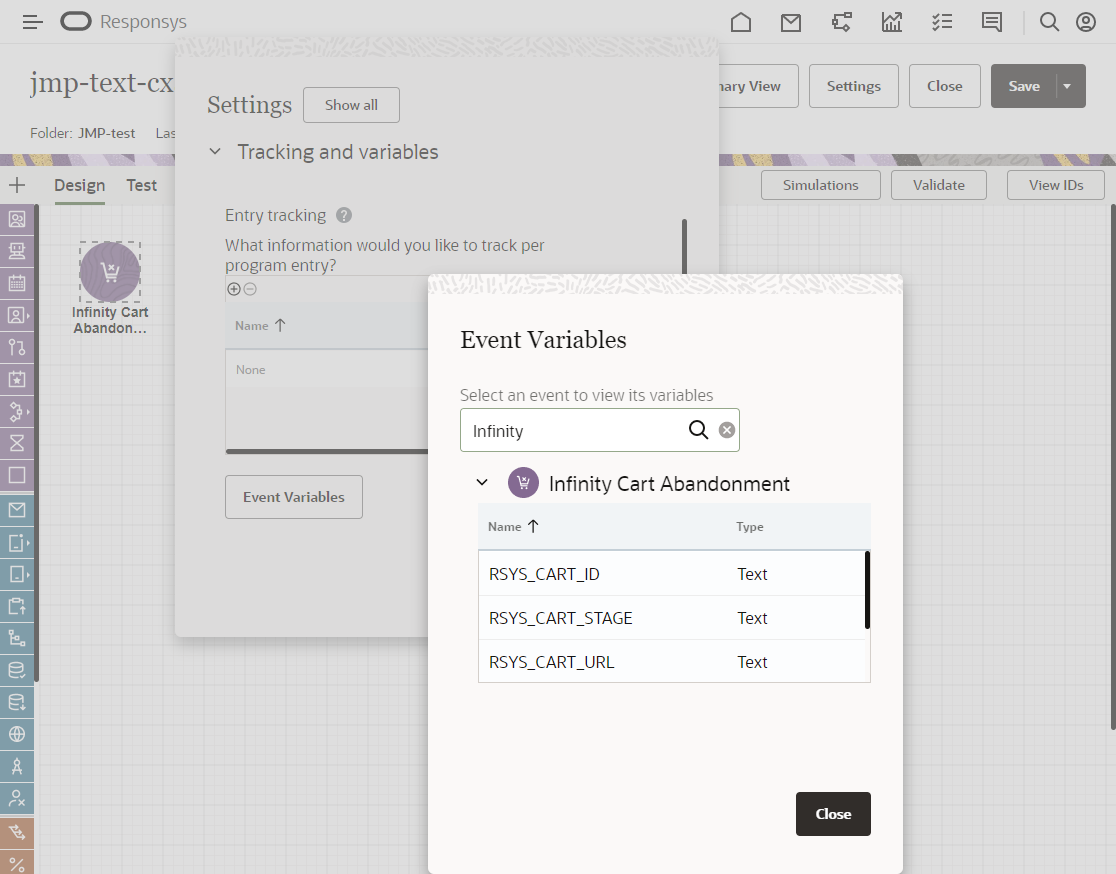The width and height of the screenshot is (1116, 874).
Task: Click View IDs button
Action: [x=1056, y=185]
